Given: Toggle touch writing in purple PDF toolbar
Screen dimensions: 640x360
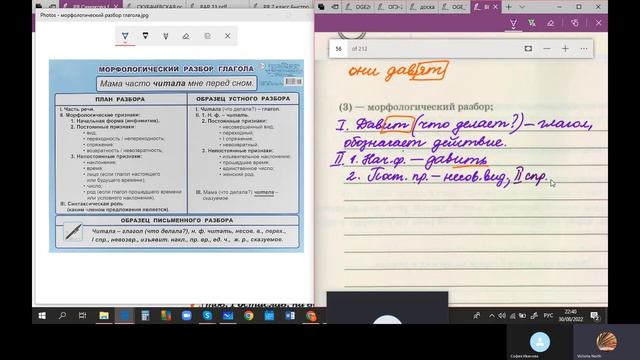Looking at the screenshot, I should [575, 23].
